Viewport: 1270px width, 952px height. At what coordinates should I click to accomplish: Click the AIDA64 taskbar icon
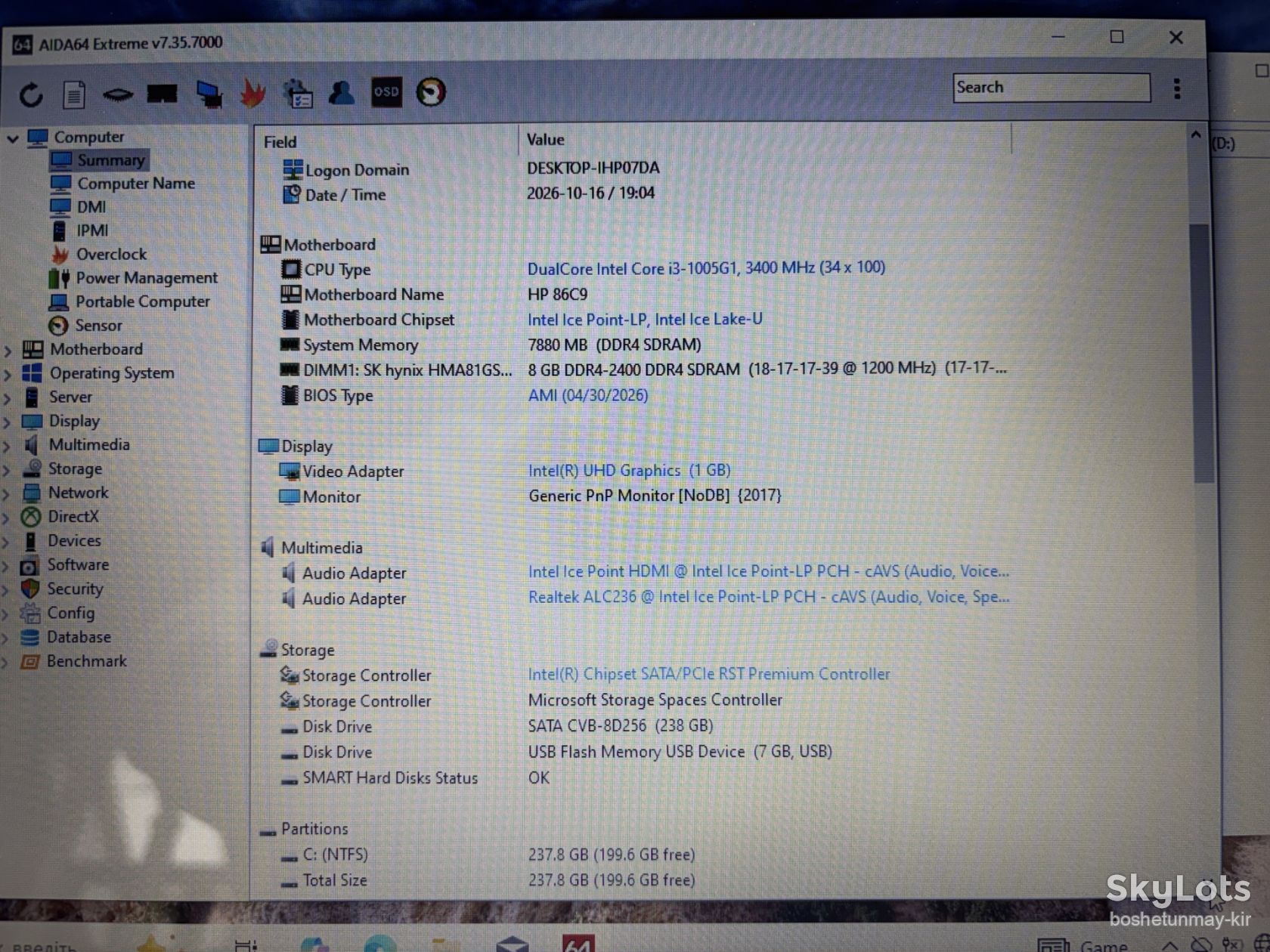578,944
